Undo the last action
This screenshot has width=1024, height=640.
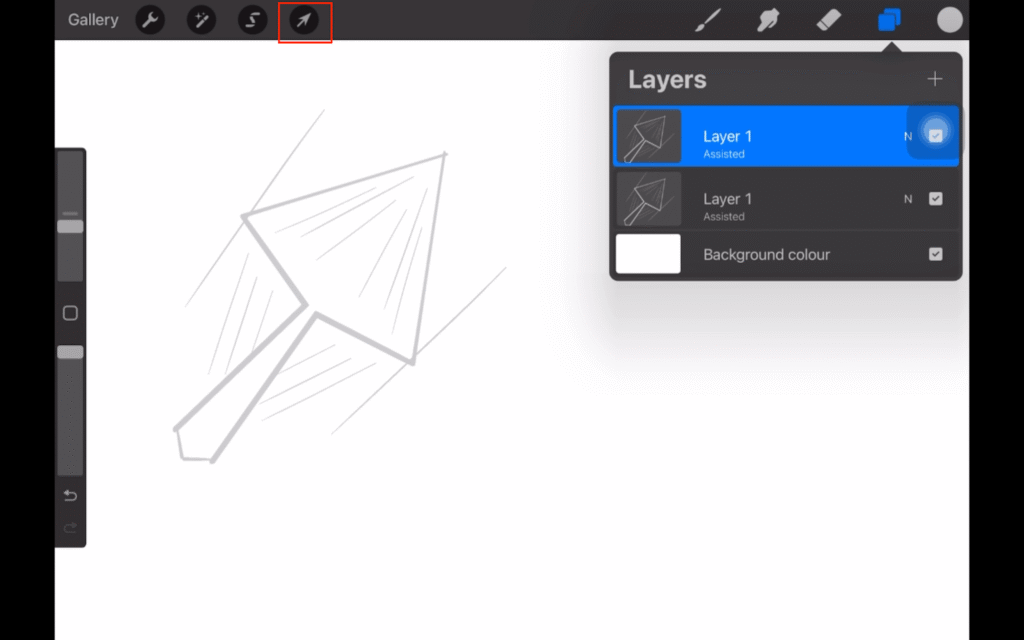(x=70, y=496)
